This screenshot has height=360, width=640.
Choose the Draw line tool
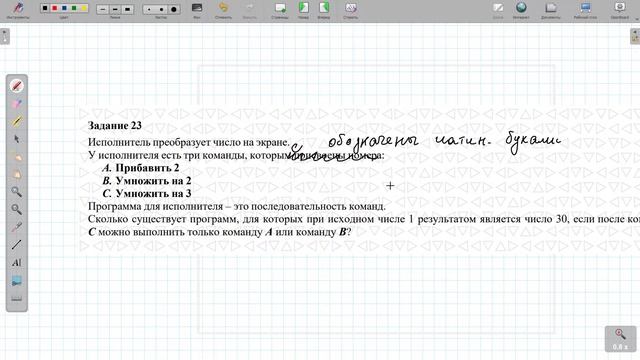tap(17, 245)
